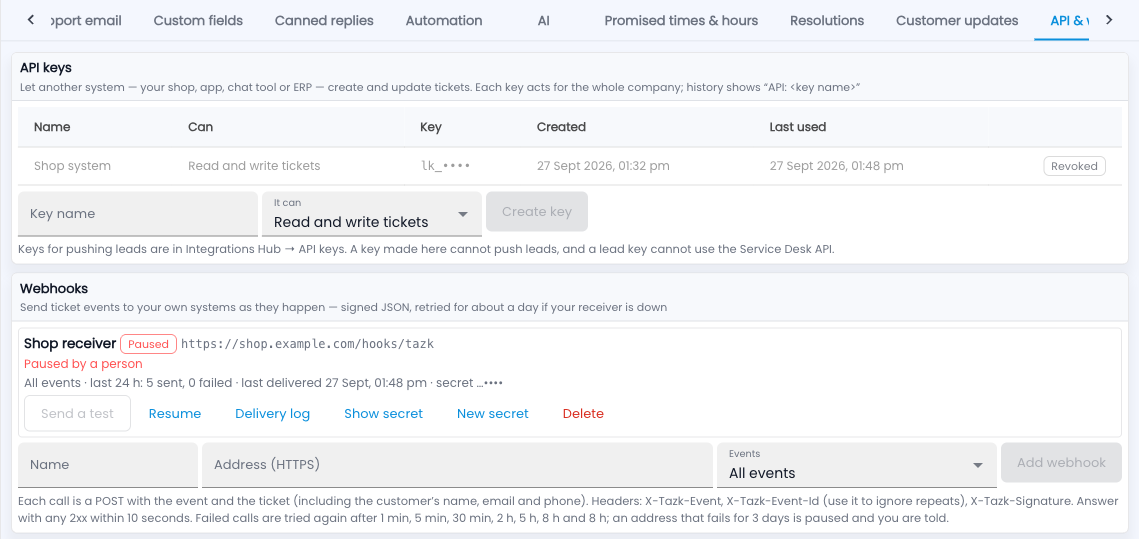The height and width of the screenshot is (539, 1139).
Task: Open the Events dropdown showing All events
Action: pos(857,465)
